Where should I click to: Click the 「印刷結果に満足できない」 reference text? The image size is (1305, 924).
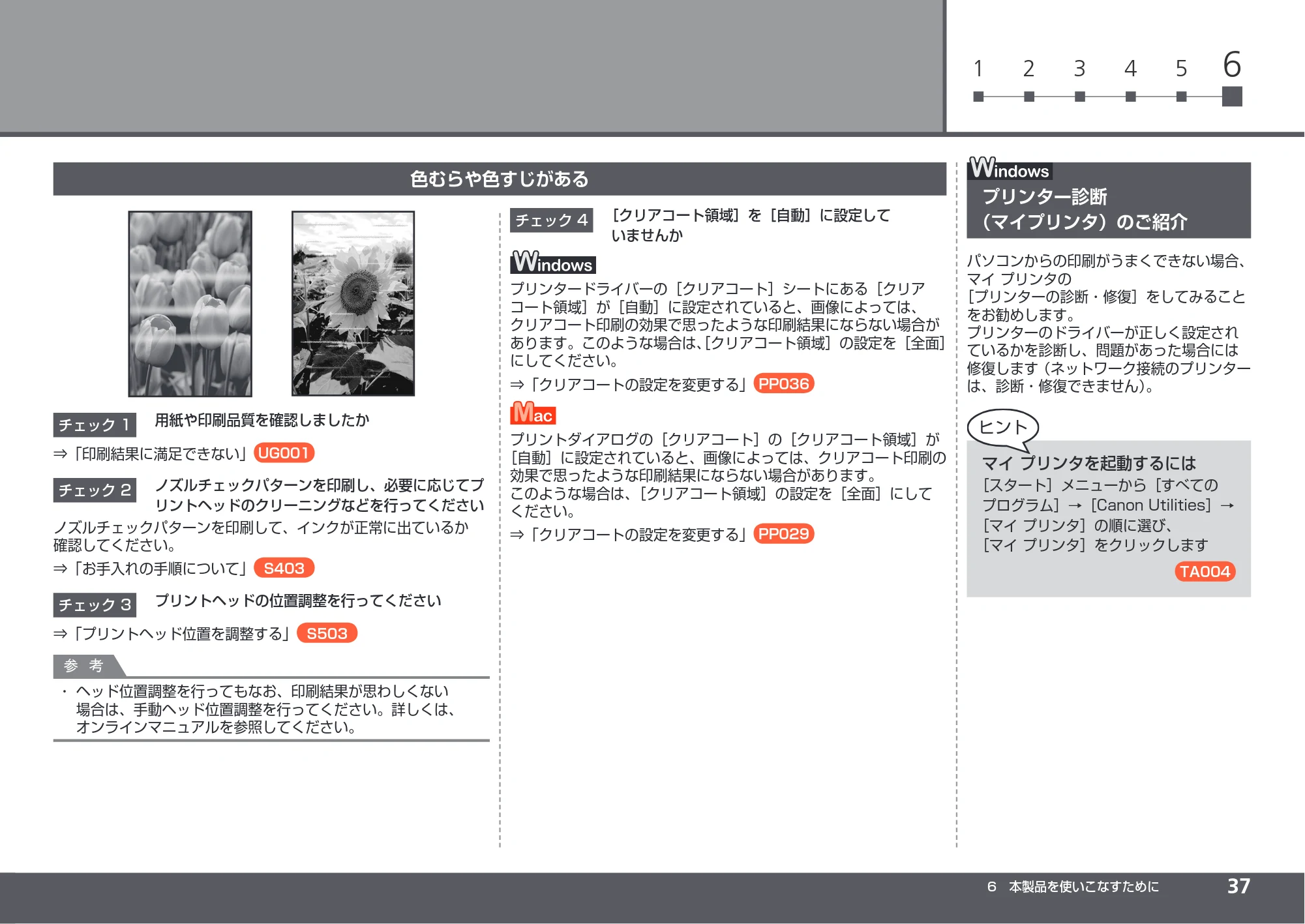160,453
